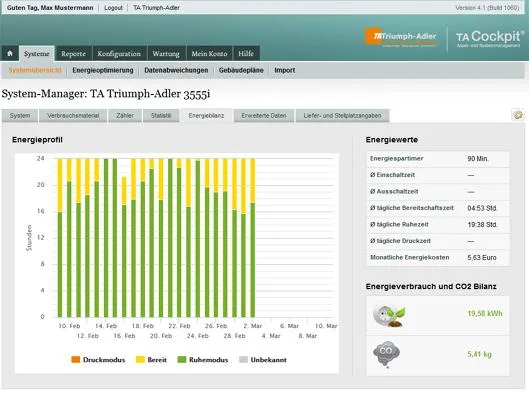Click the Ø tägliche Druckzeit label
This screenshot has width=529, height=393.
[400, 241]
